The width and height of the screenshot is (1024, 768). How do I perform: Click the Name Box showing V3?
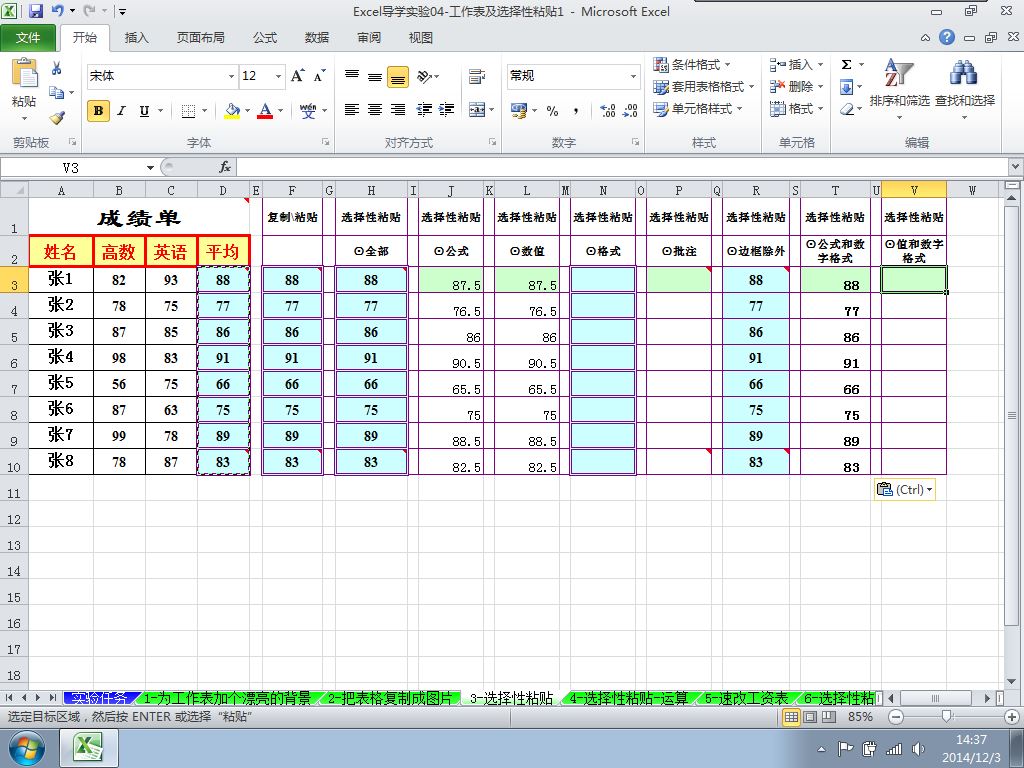(x=71, y=168)
